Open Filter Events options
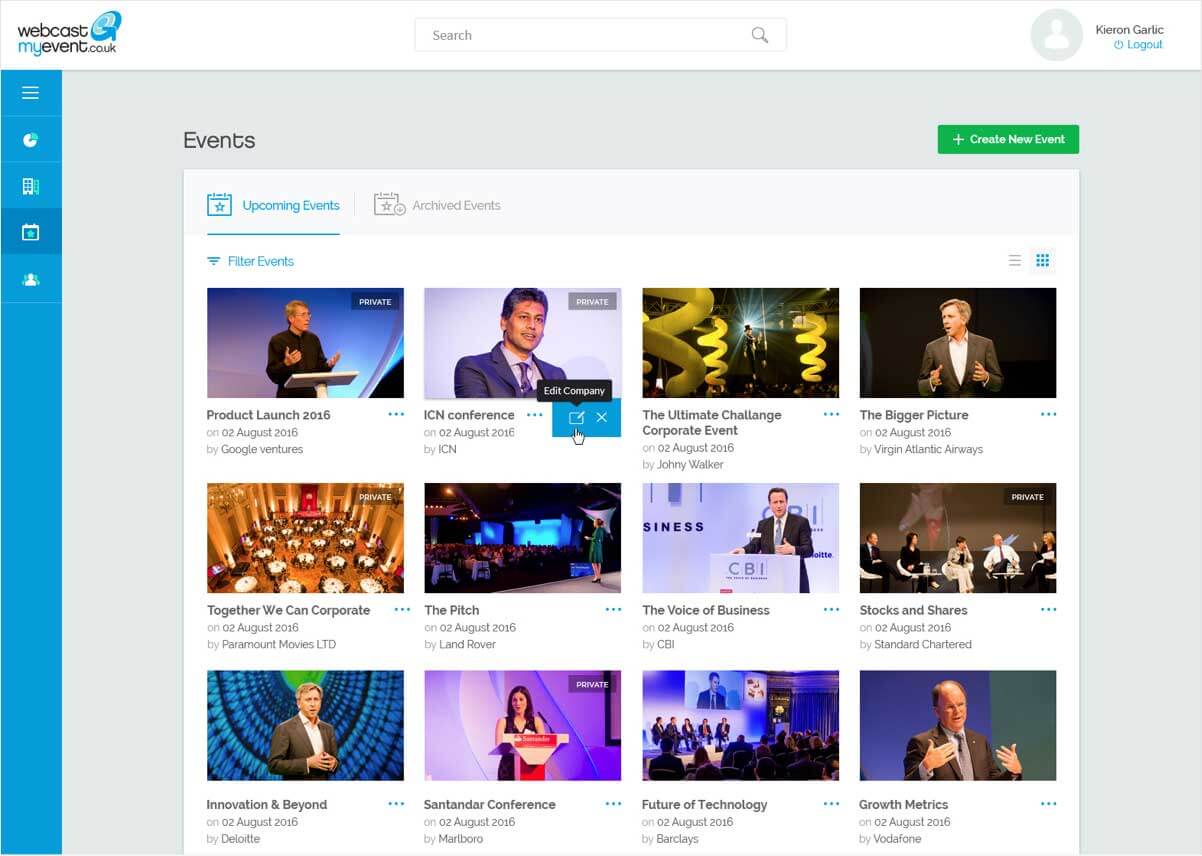The width and height of the screenshot is (1202, 856). [x=251, y=260]
